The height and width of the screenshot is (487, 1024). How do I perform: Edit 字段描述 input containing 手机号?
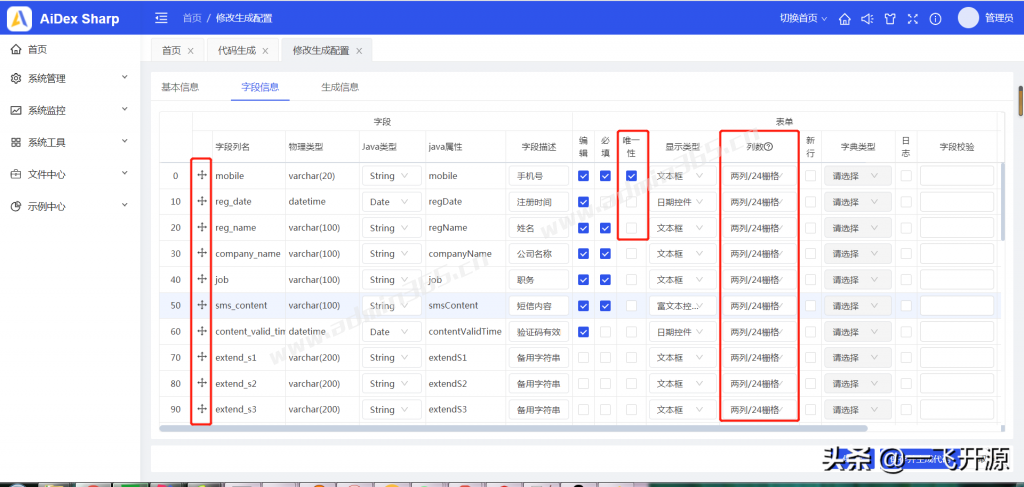coord(539,176)
